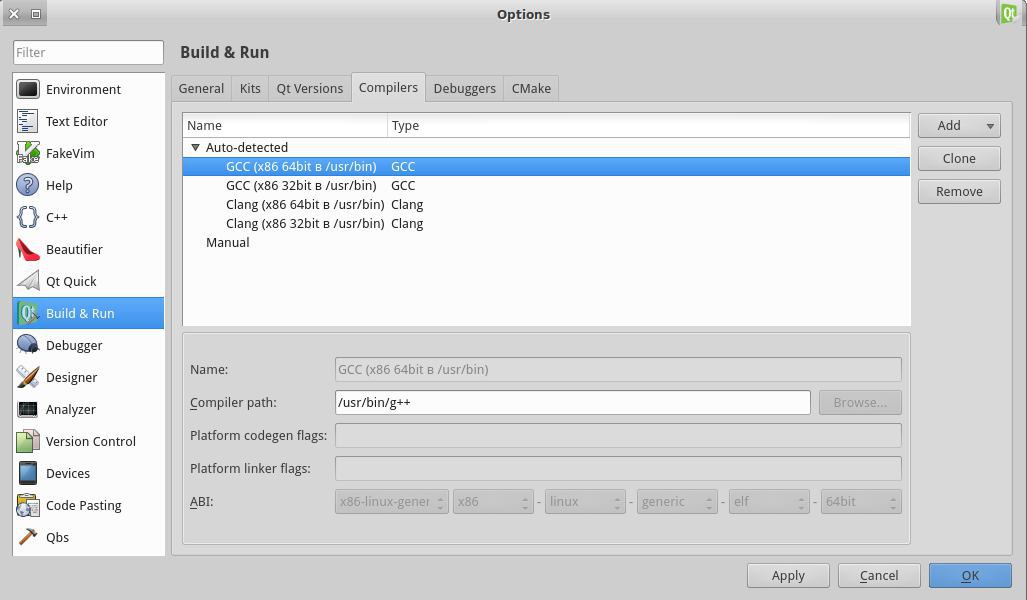Click the Type column header
The height and width of the screenshot is (600, 1027).
coord(648,125)
